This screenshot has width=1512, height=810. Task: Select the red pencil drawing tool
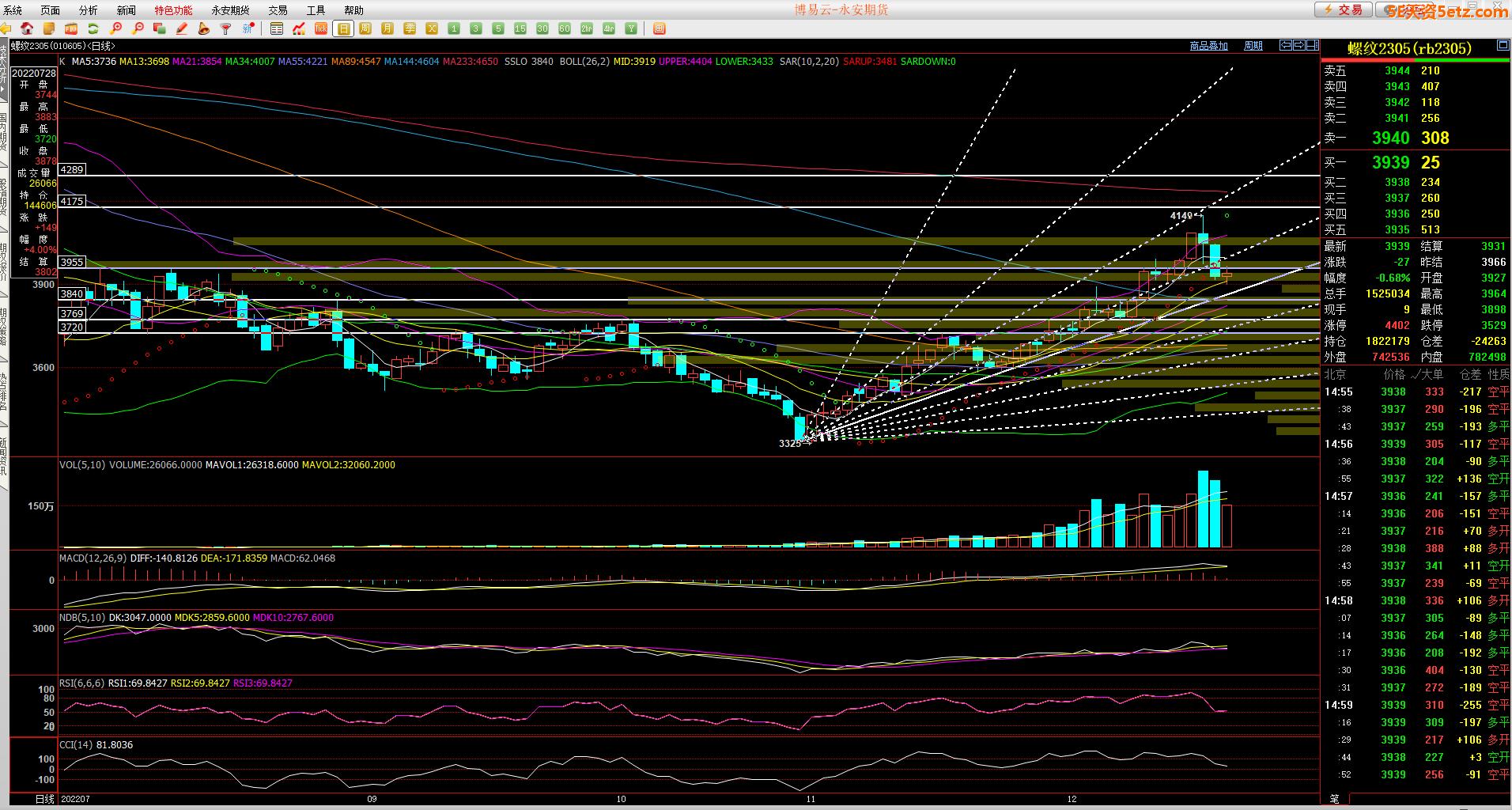click(x=182, y=28)
